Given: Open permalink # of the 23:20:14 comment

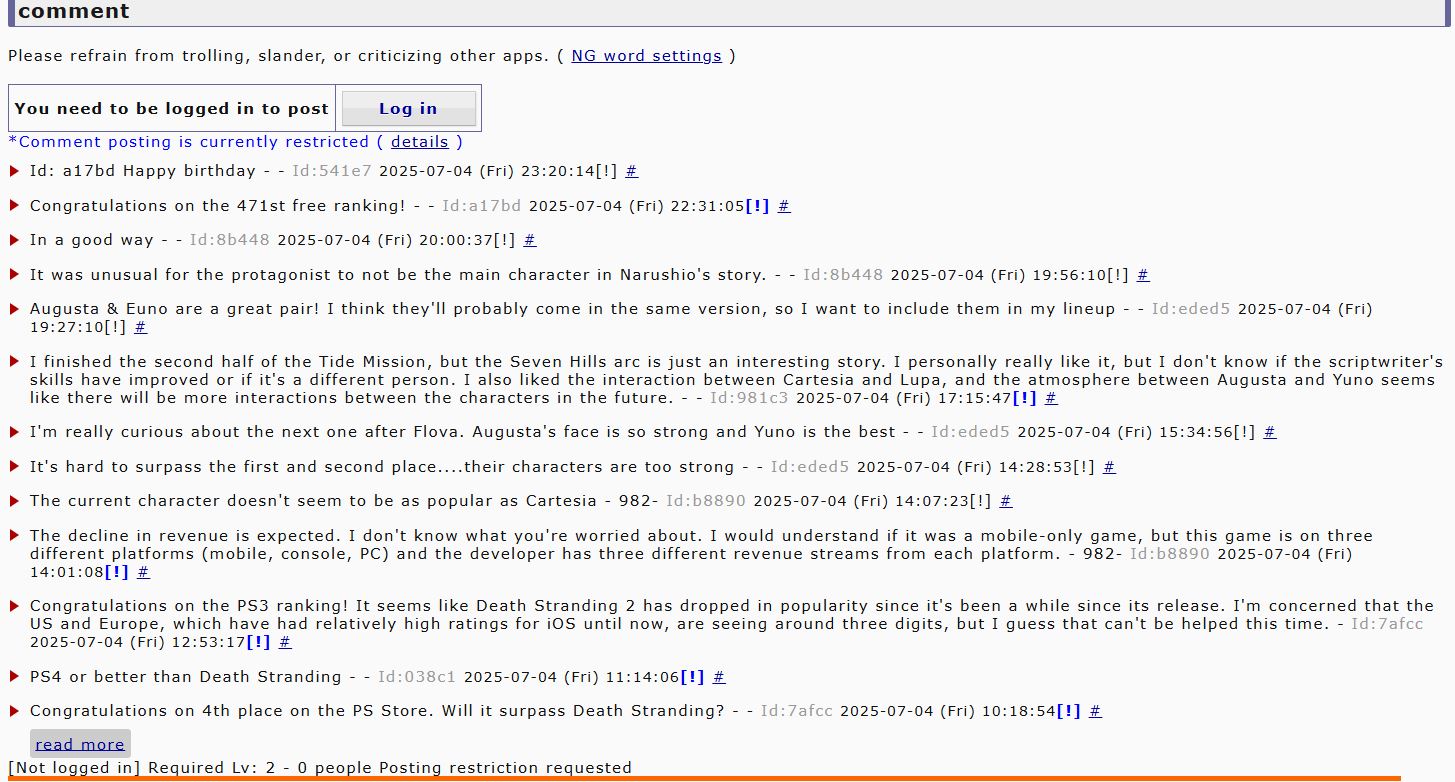Looking at the screenshot, I should [x=632, y=171].
